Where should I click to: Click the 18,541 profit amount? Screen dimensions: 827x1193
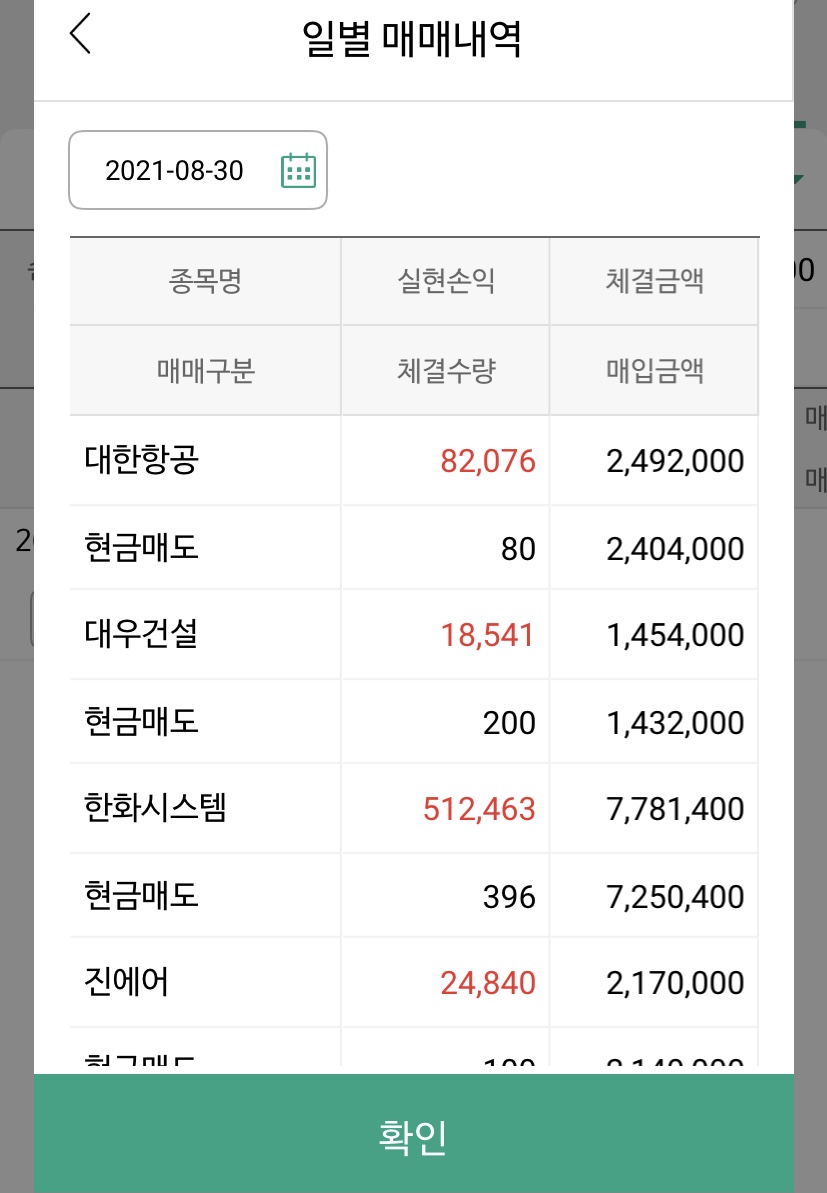488,635
